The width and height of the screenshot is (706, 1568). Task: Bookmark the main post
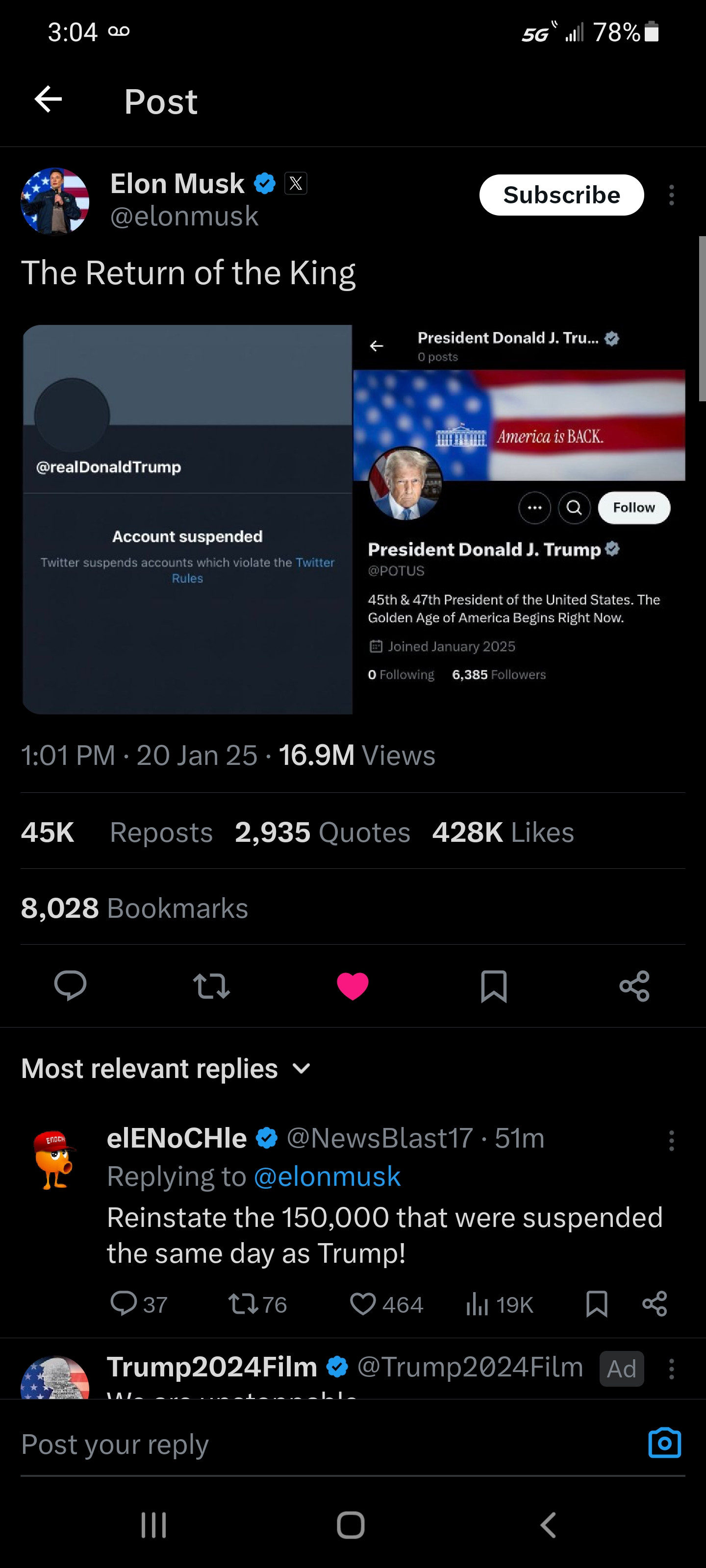(x=493, y=985)
